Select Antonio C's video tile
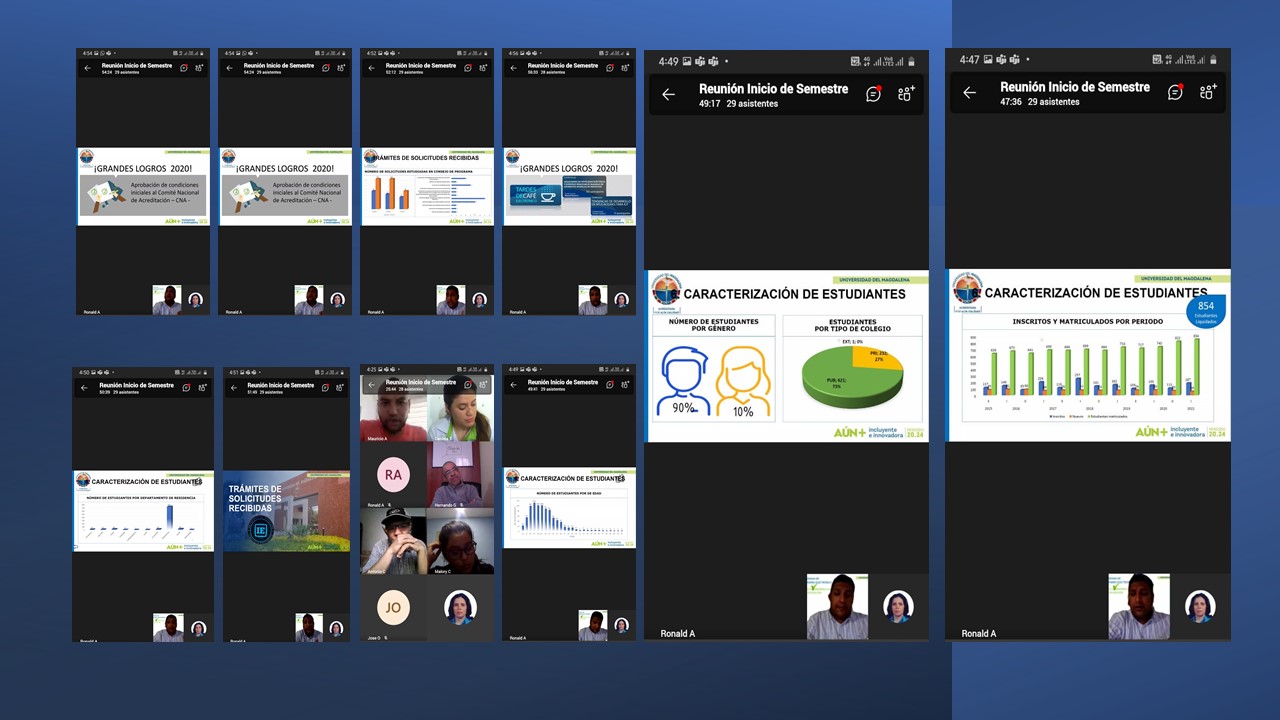The width and height of the screenshot is (1280, 720). pos(393,541)
